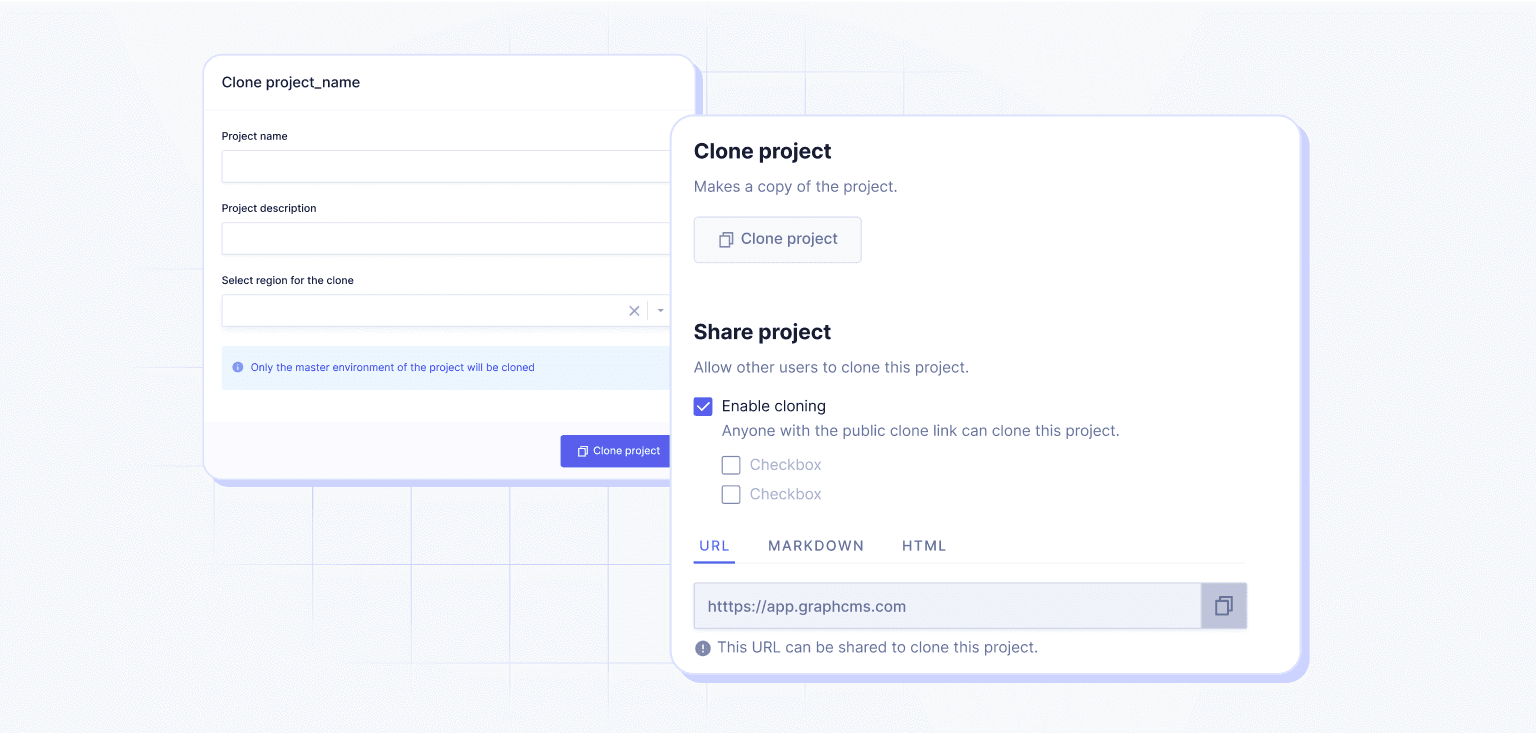Click the 'Makes a copy of the project.' text
The image size is (1536, 733).
pos(796,186)
